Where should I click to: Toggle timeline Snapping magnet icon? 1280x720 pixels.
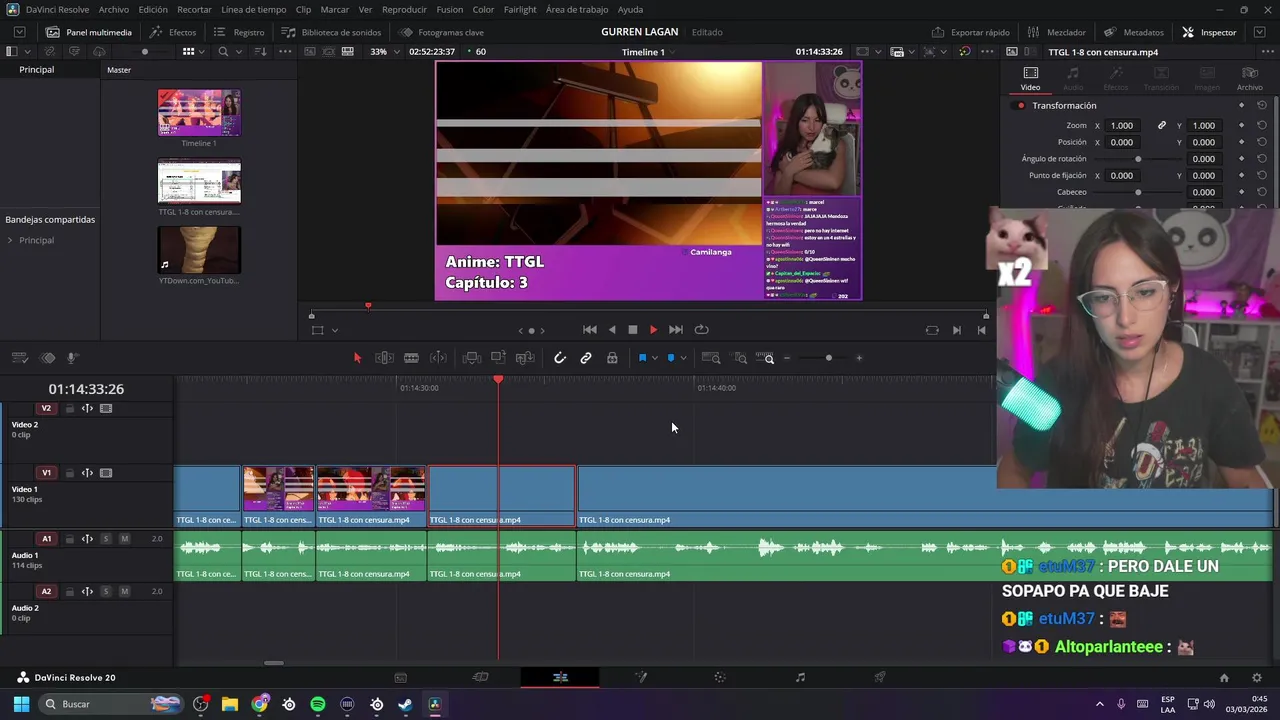point(560,358)
